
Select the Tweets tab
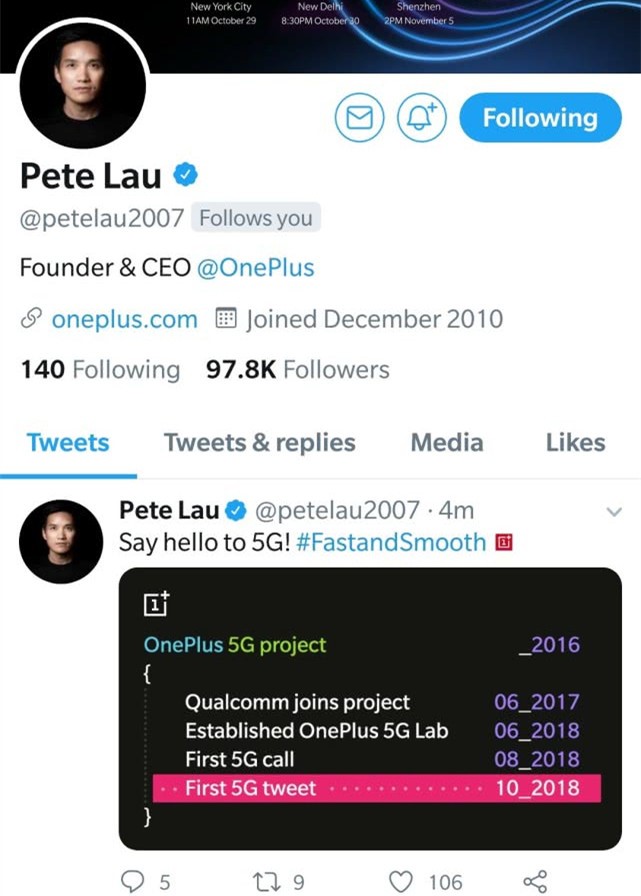[68, 443]
